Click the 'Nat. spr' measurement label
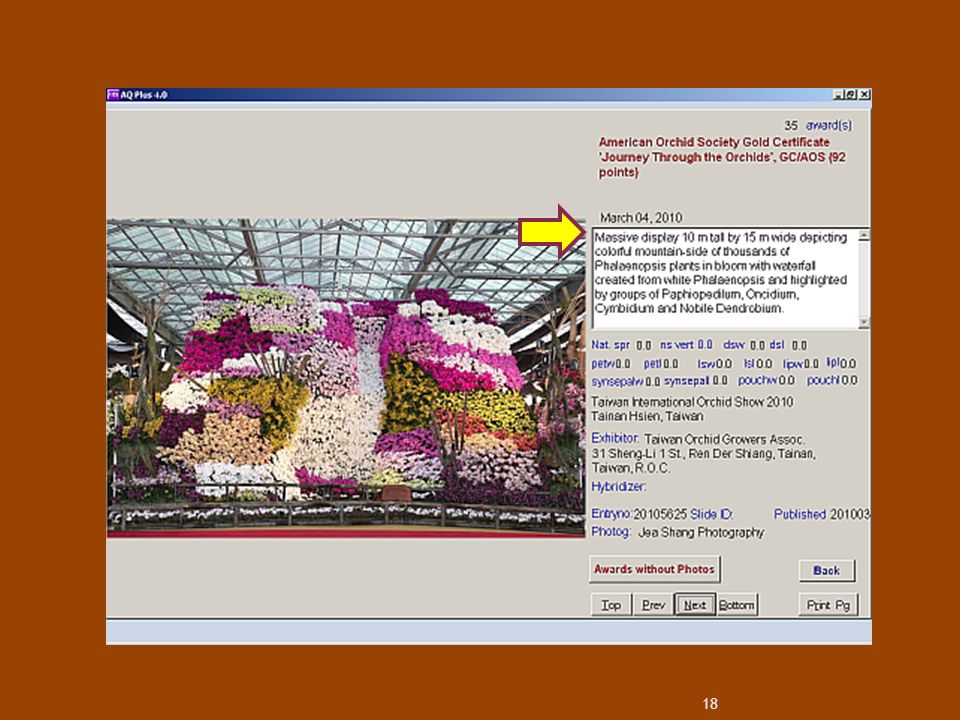The height and width of the screenshot is (720, 960). coord(610,345)
